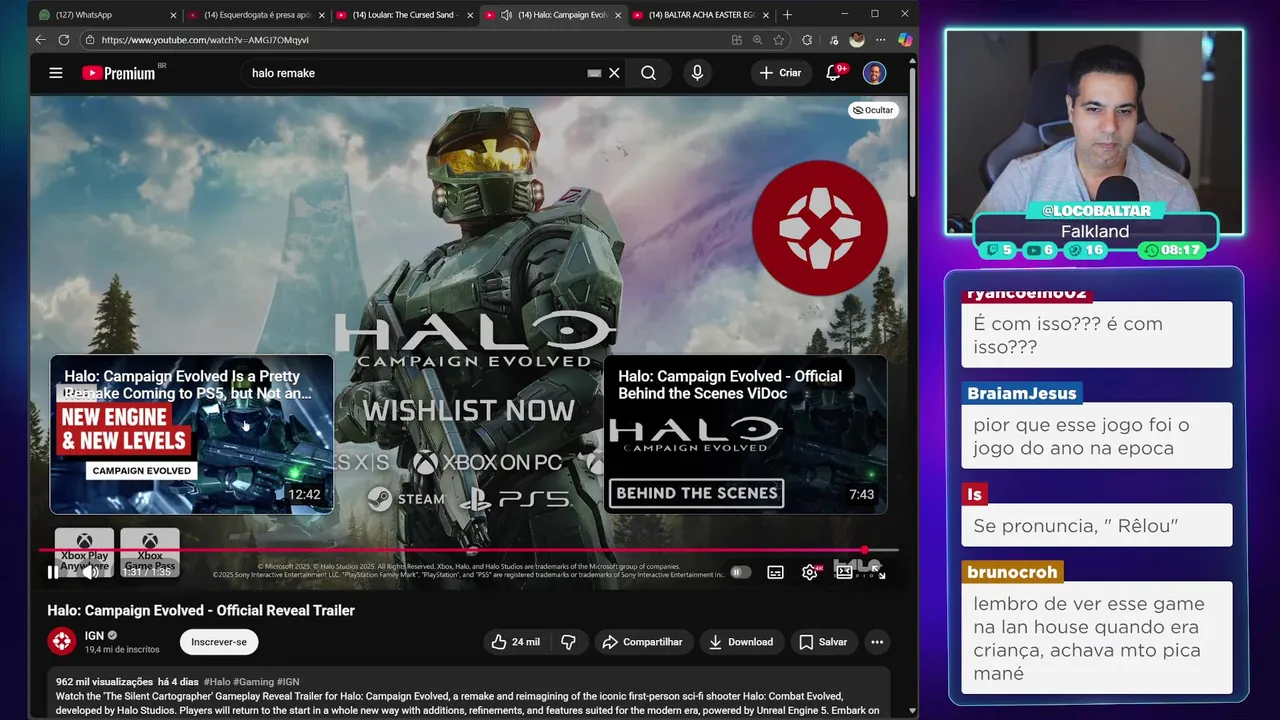Screen dimensions: 1280x720
Task: Click the video title text
Action: 201,610
